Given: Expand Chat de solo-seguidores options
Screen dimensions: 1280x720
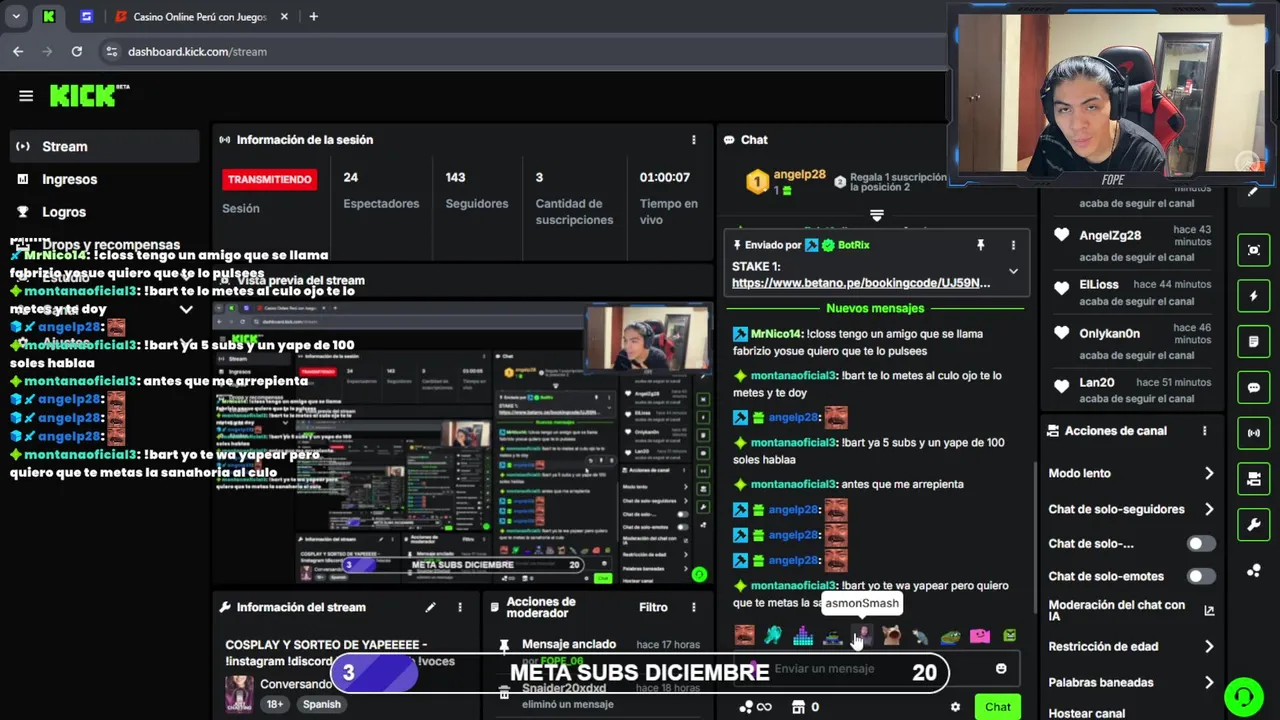Looking at the screenshot, I should (x=1131, y=509).
